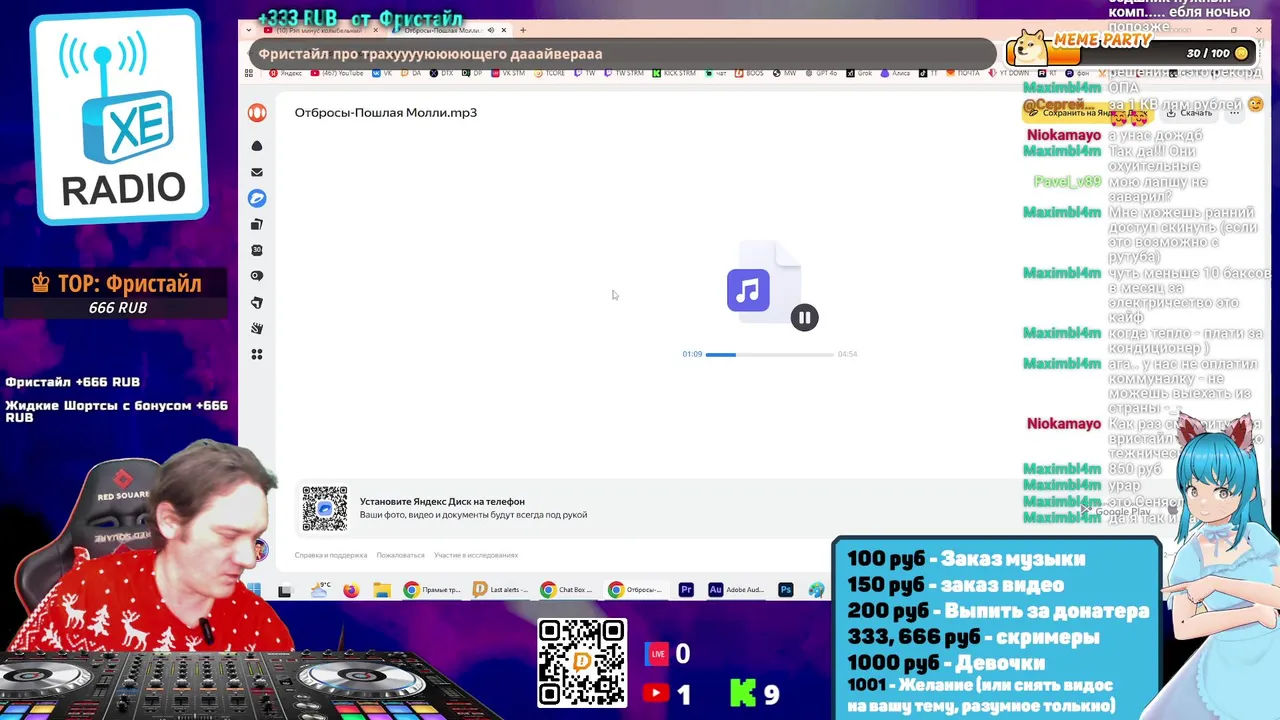Image resolution: width=1280 pixels, height=720 pixels.
Task: Open the weather widget showing 9°C
Action: (321, 590)
